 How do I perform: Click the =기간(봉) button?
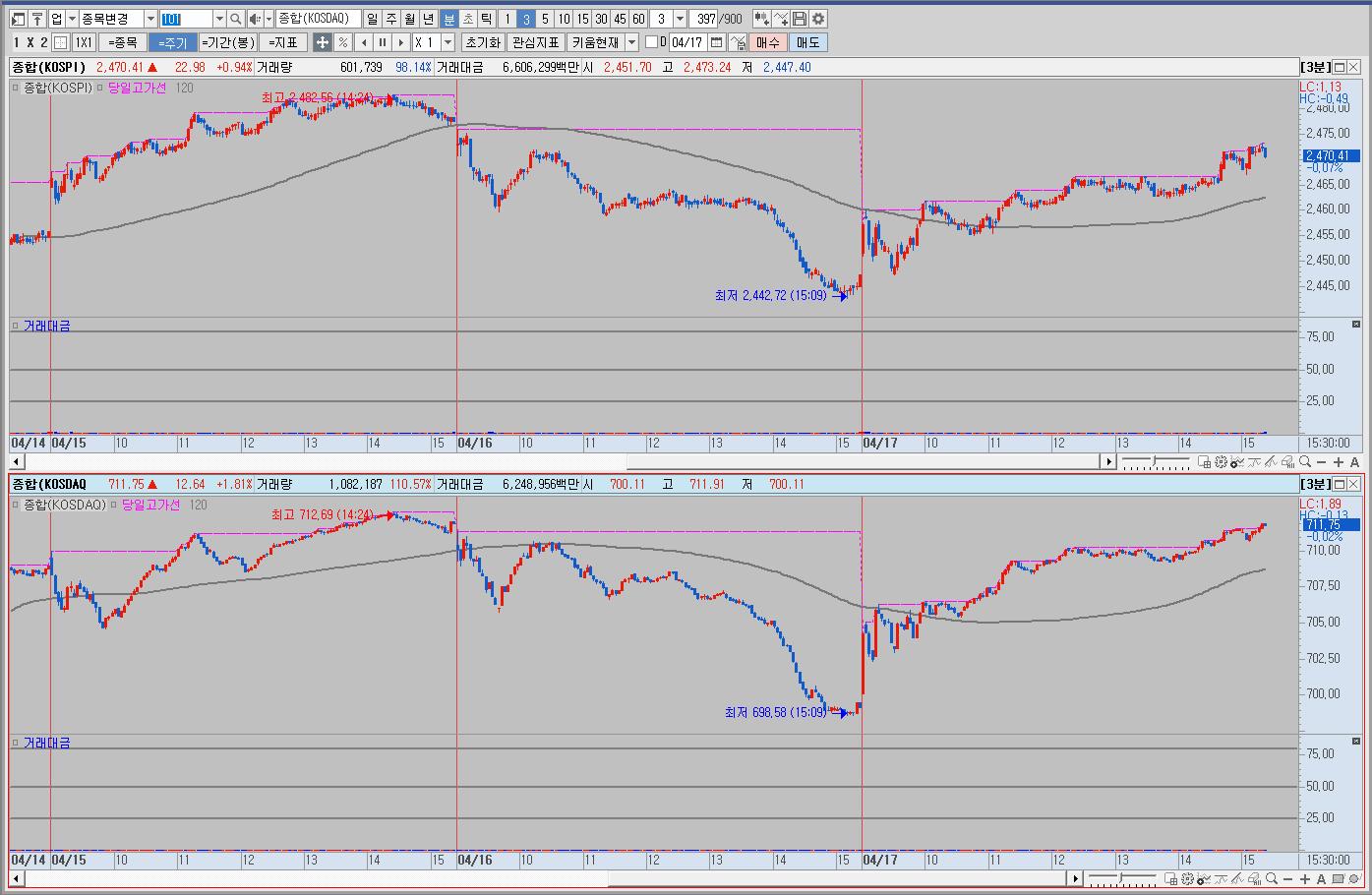(227, 42)
